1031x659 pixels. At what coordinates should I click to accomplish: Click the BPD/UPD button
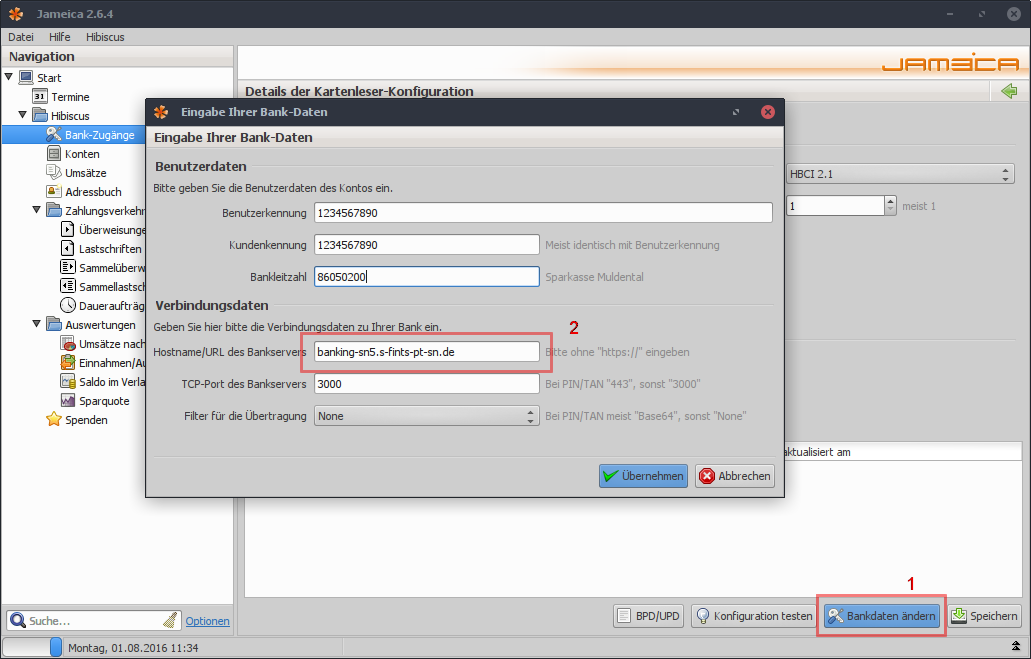pyautogui.click(x=648, y=616)
